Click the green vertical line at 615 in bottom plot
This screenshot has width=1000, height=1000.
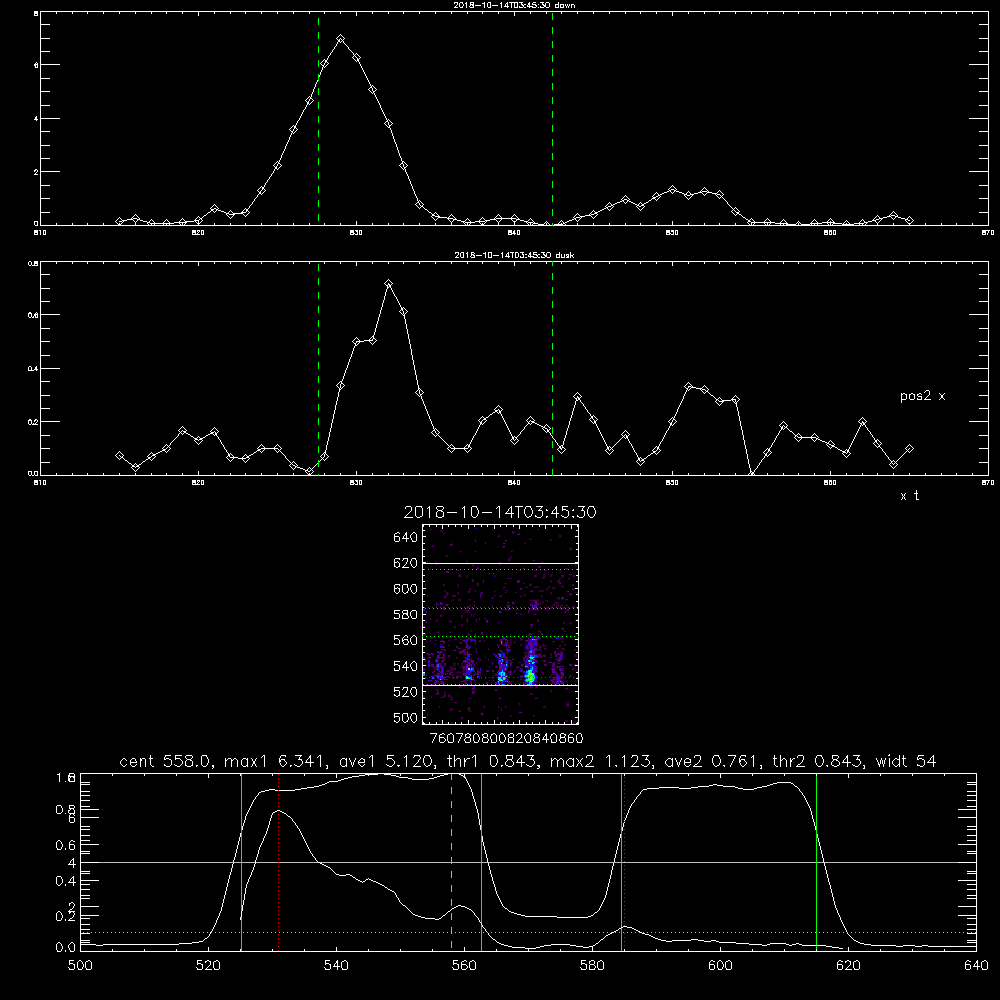[x=816, y=862]
